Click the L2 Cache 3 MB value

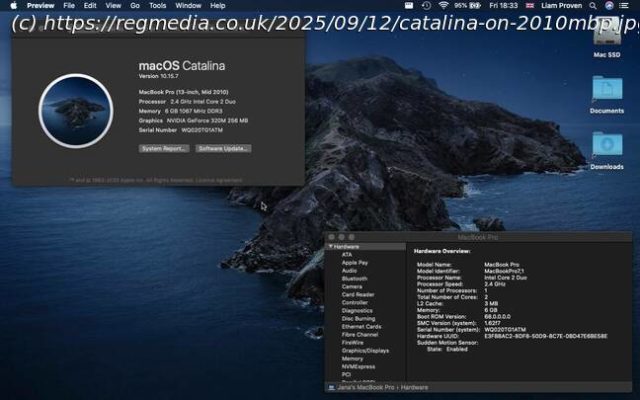click(491, 304)
